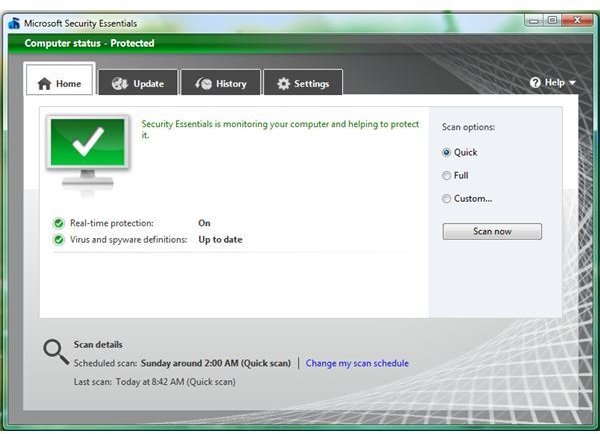The width and height of the screenshot is (600, 434).
Task: Click green check beside Virus and spyware definitions
Action: pos(59,240)
